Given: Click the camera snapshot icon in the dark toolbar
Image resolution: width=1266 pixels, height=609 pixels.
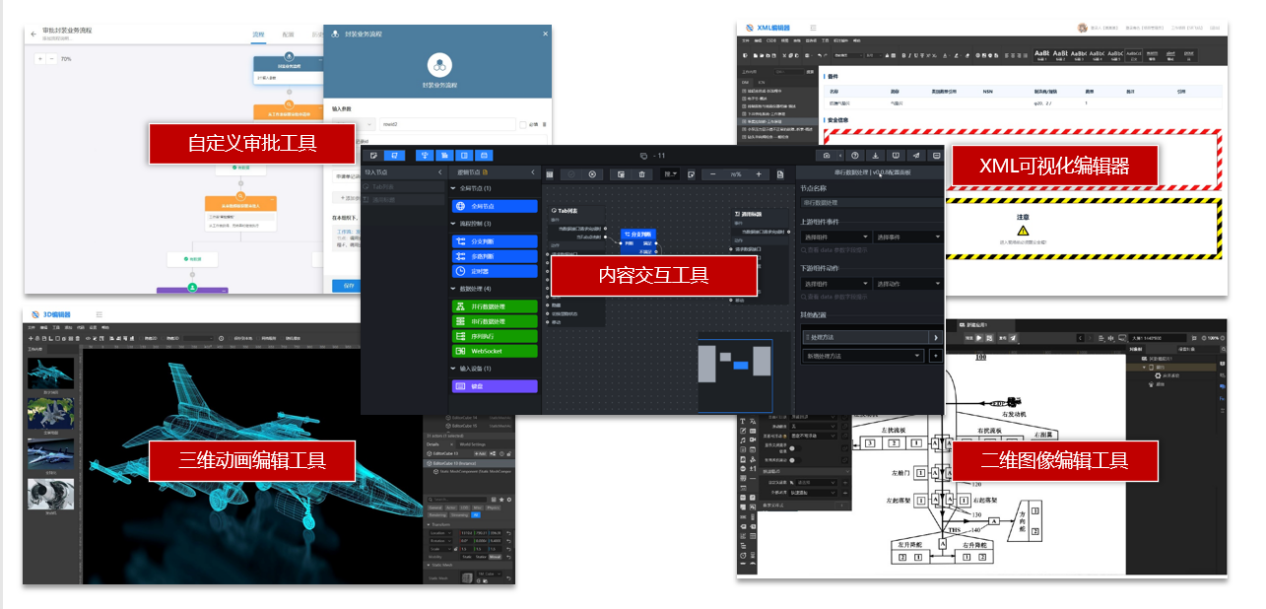Looking at the screenshot, I should click(827, 155).
